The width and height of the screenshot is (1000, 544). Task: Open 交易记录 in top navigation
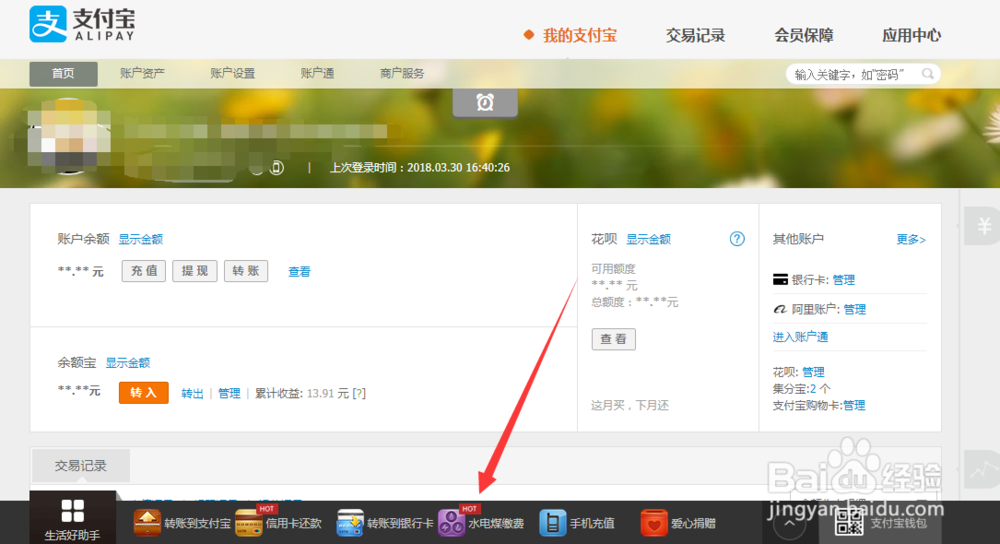click(x=695, y=36)
